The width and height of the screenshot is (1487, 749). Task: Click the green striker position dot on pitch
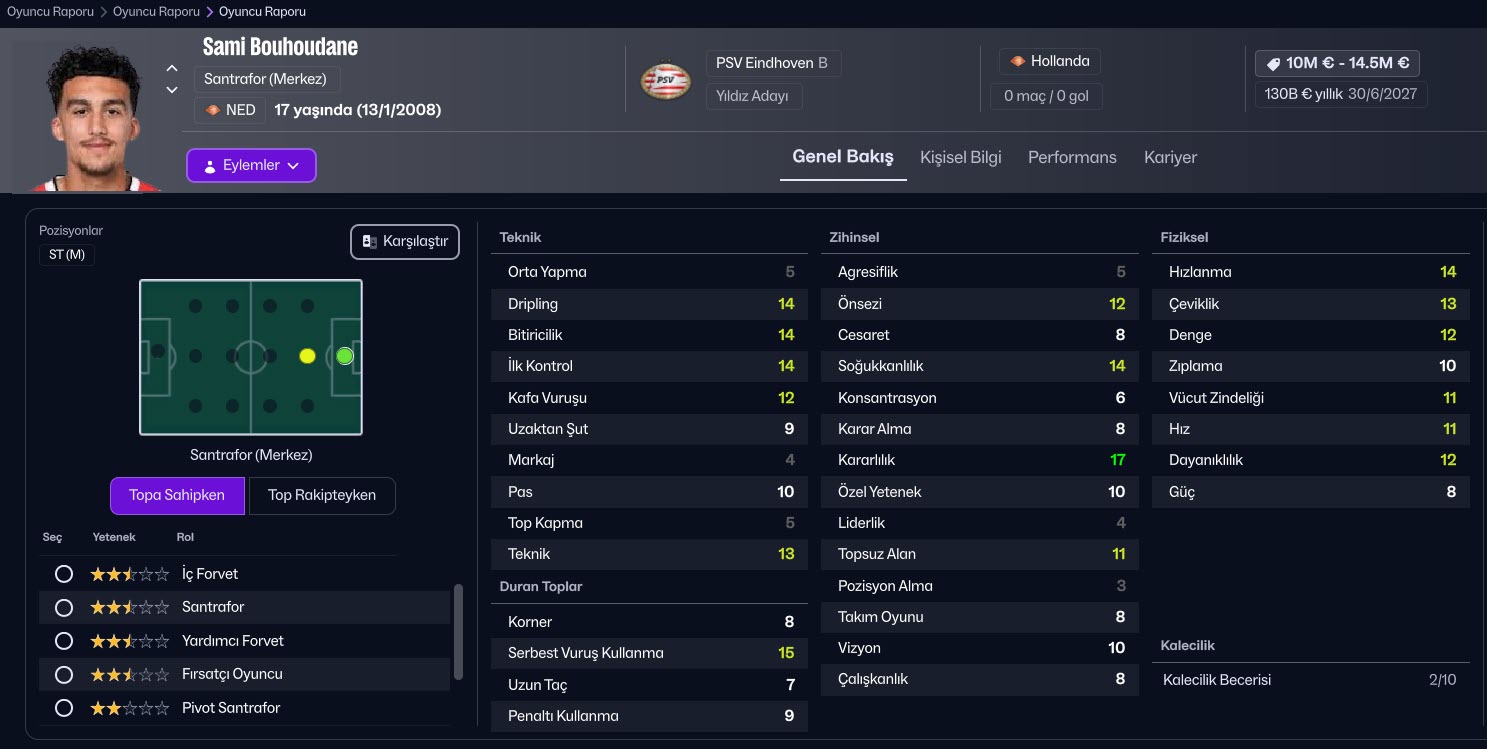tap(345, 355)
